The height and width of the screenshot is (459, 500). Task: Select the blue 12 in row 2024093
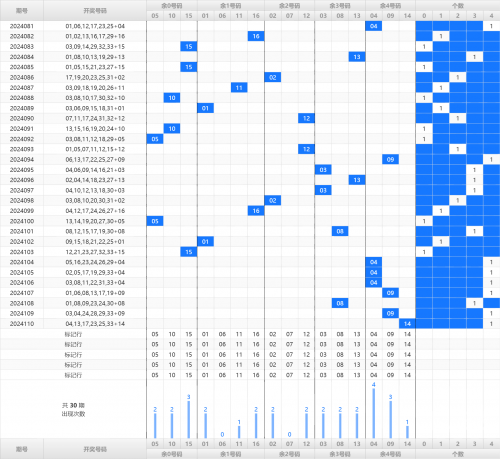coord(306,149)
